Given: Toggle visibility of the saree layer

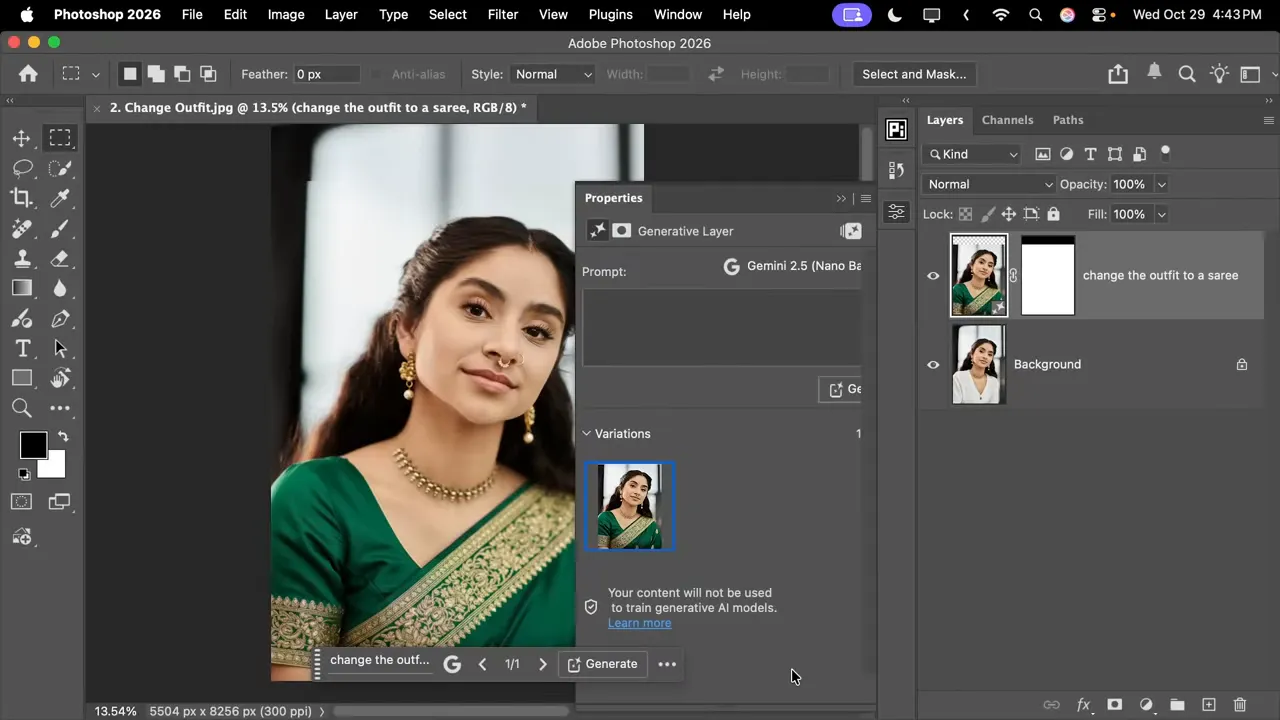Looking at the screenshot, I should (932, 276).
